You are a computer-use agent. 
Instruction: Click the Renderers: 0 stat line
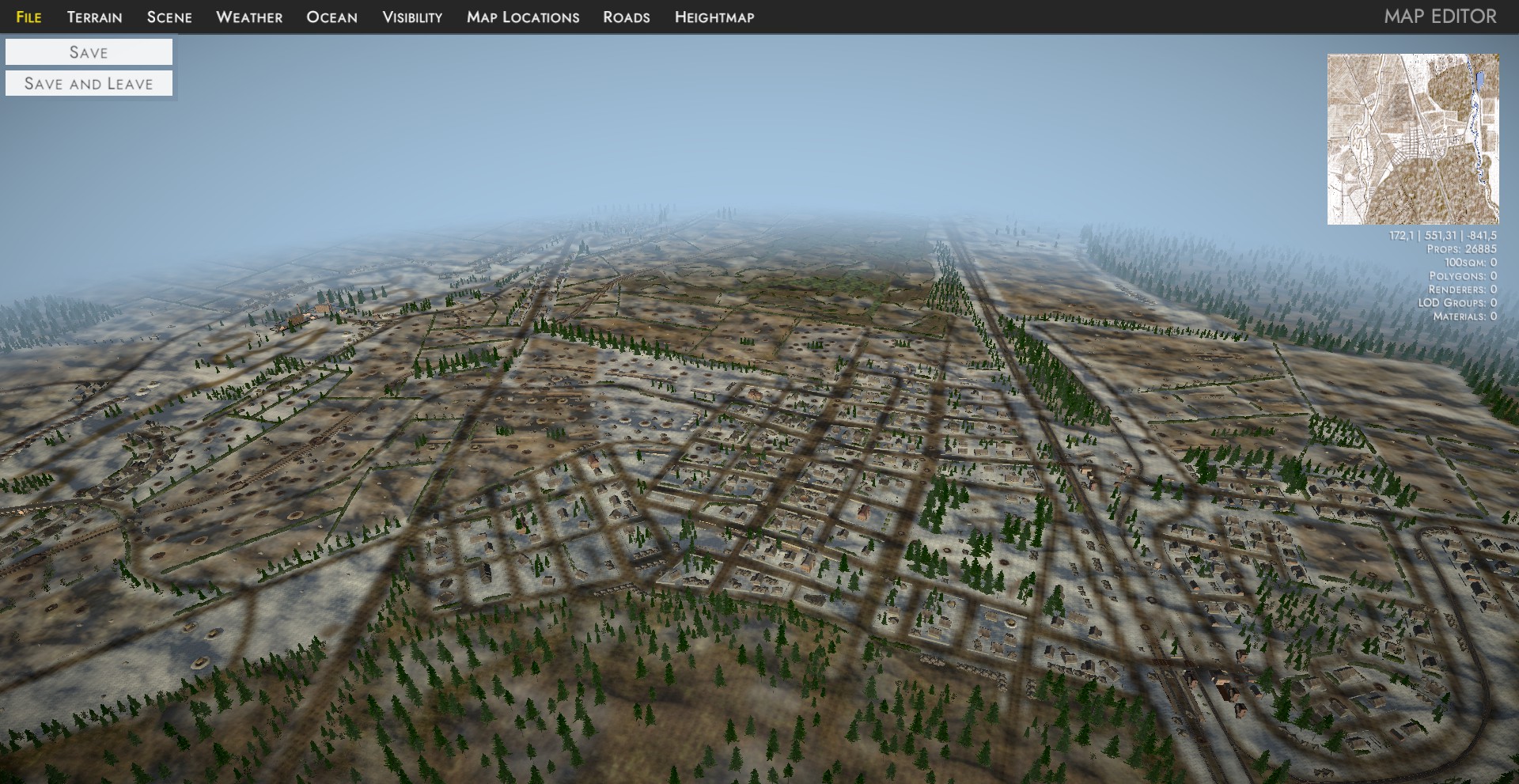tap(1463, 290)
